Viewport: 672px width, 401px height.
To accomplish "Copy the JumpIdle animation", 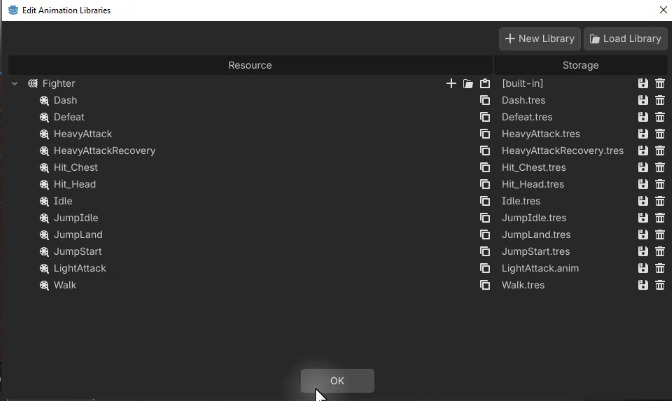I will 485,218.
